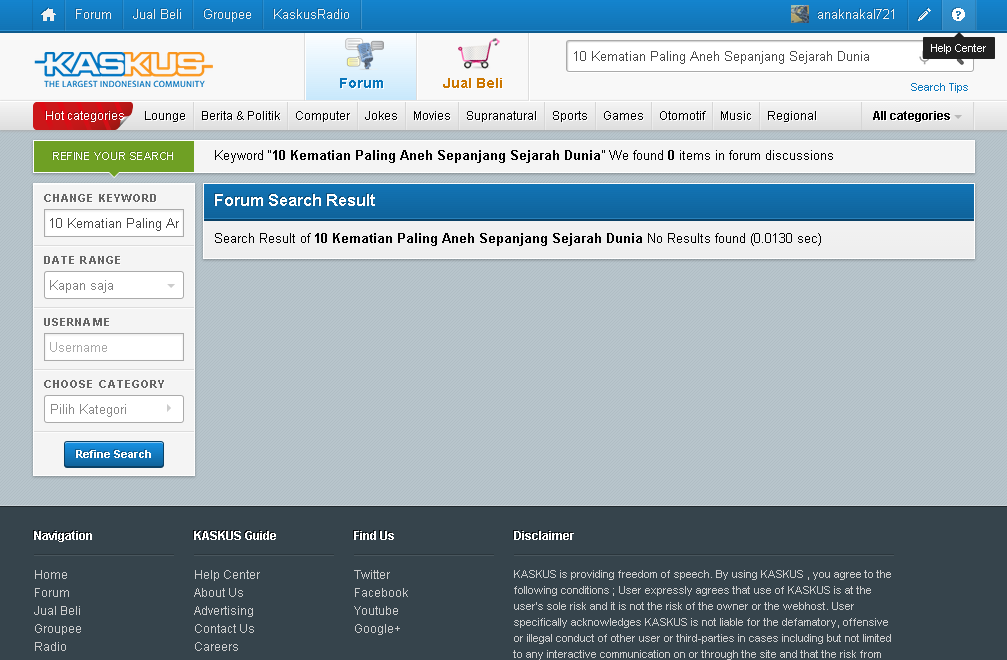1007x660 pixels.
Task: Open the Computer category
Action: pos(322,116)
